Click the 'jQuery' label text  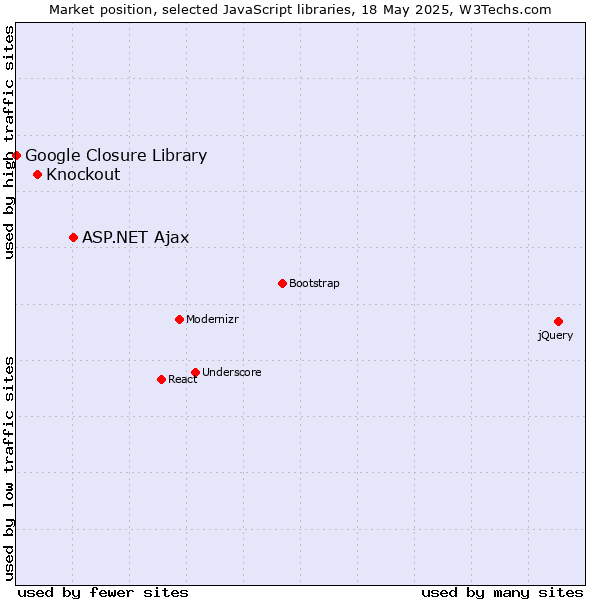pyautogui.click(x=555, y=336)
